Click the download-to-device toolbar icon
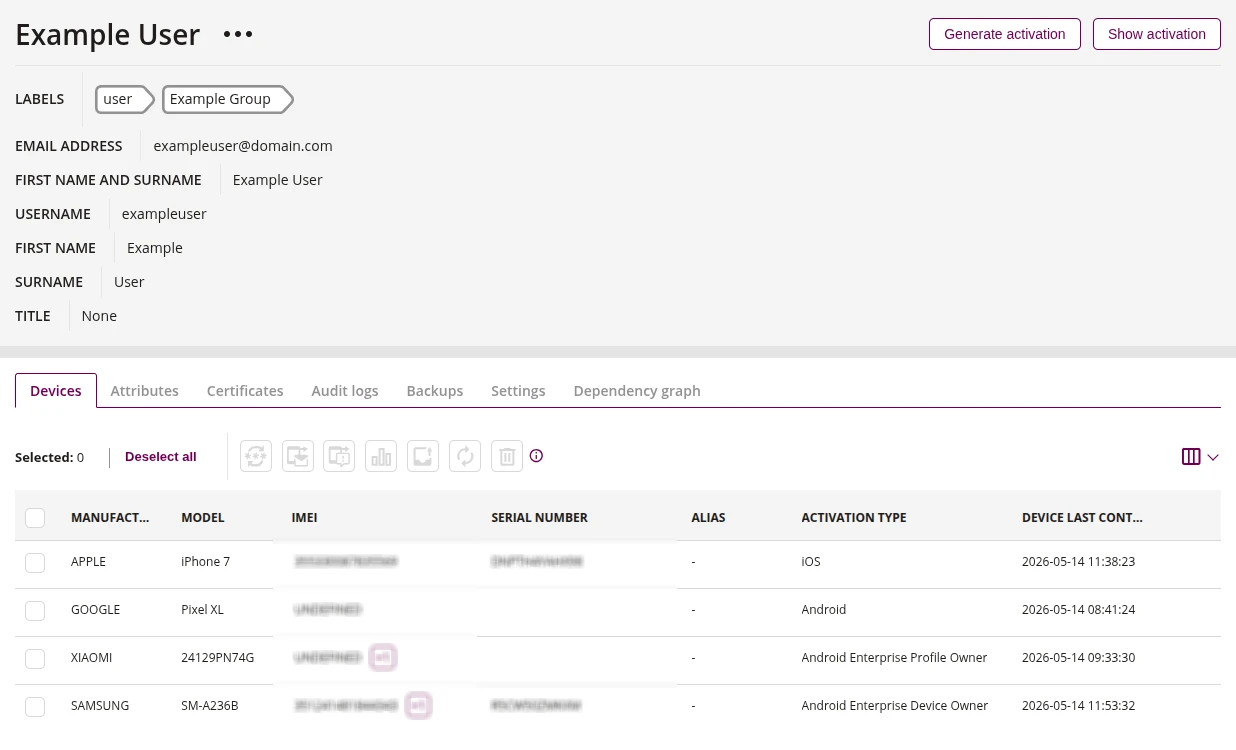 tap(298, 456)
